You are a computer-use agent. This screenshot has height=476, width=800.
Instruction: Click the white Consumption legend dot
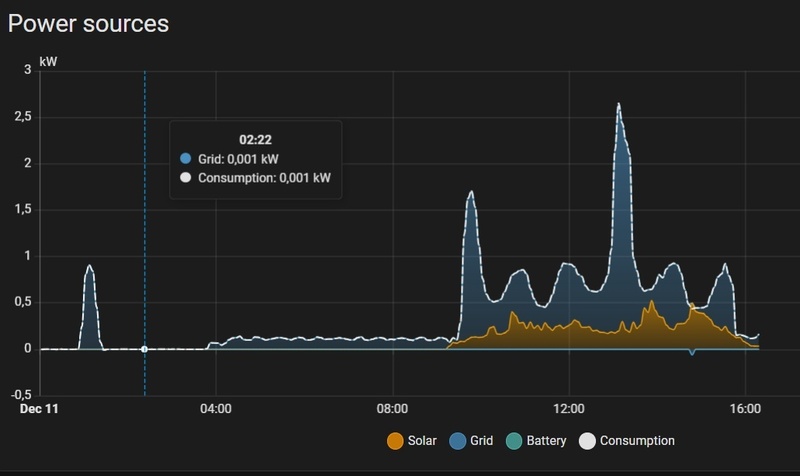coord(587,441)
